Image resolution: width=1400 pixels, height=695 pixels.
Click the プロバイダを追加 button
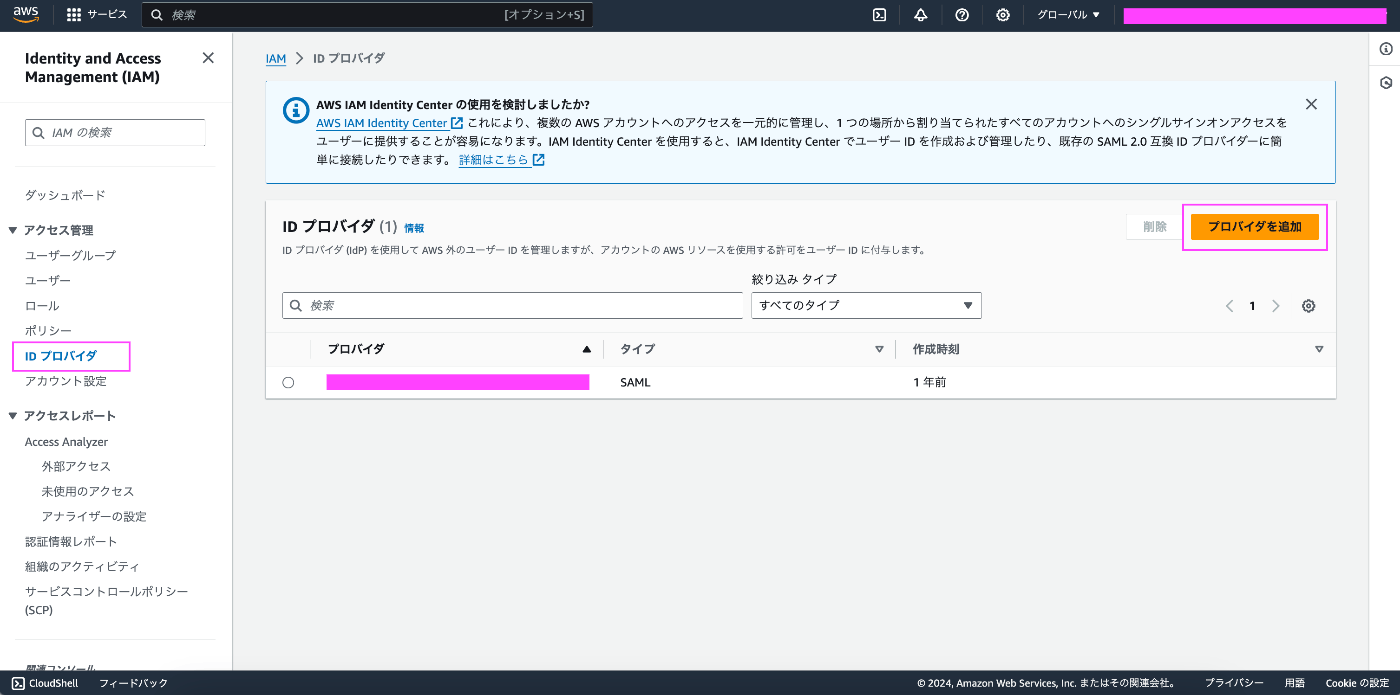1255,227
